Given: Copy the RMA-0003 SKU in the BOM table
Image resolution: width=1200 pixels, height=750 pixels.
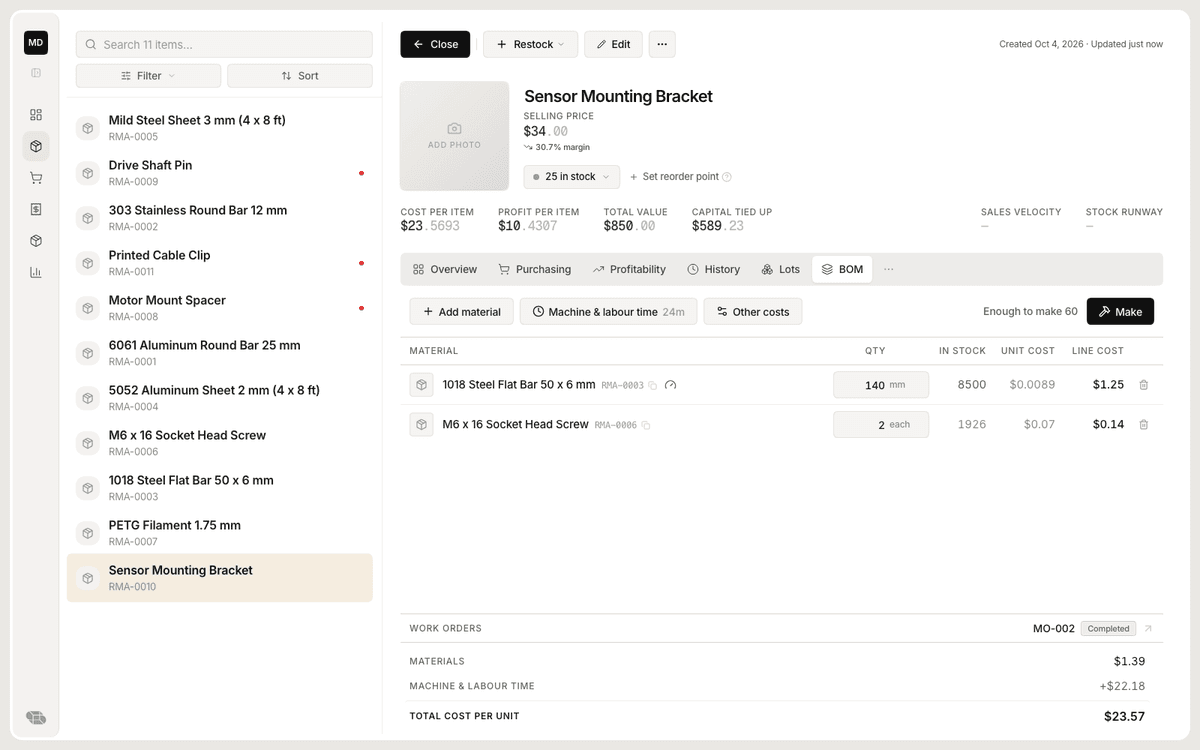Looking at the screenshot, I should [x=653, y=385].
